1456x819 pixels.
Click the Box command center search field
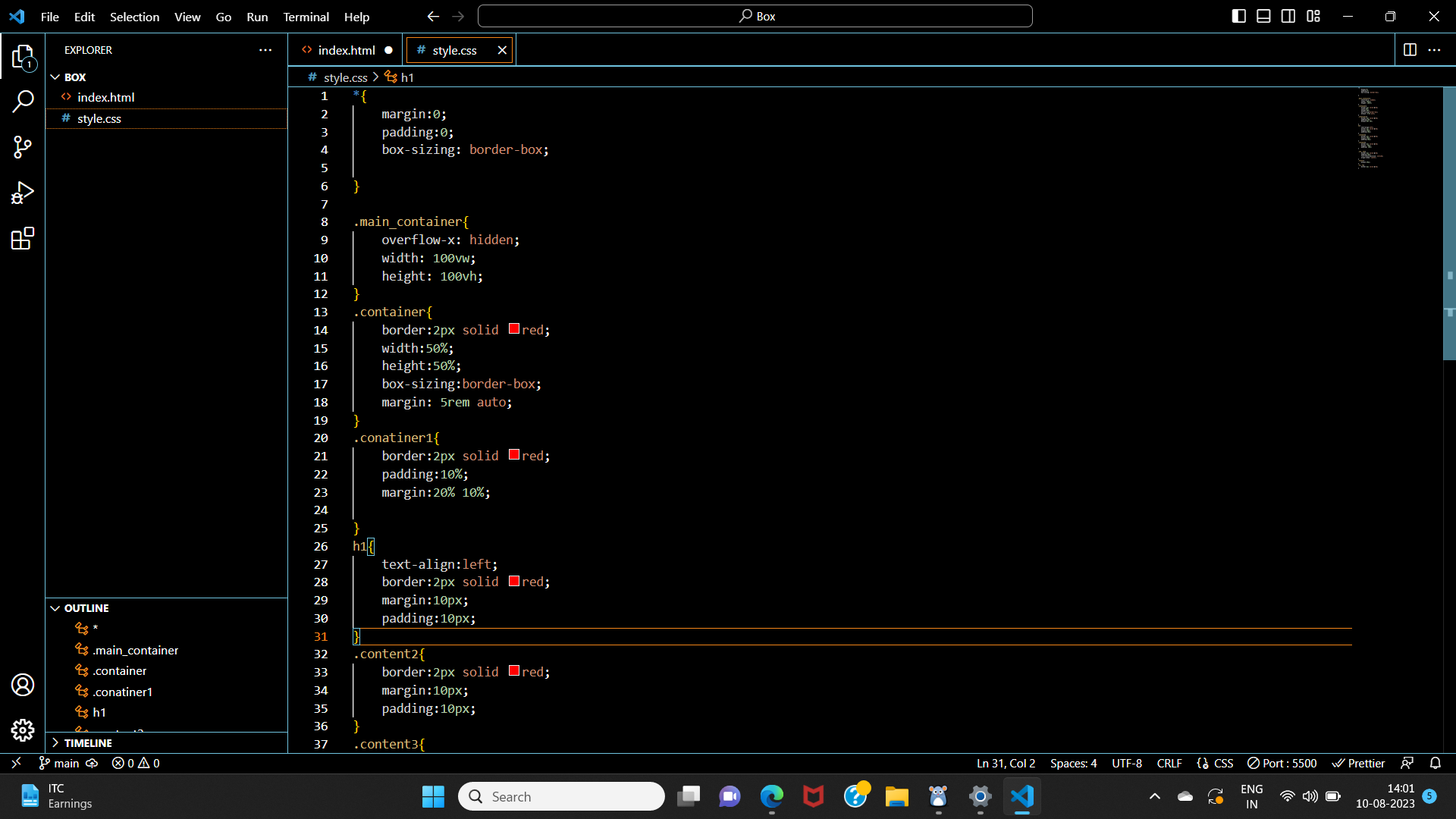point(755,16)
